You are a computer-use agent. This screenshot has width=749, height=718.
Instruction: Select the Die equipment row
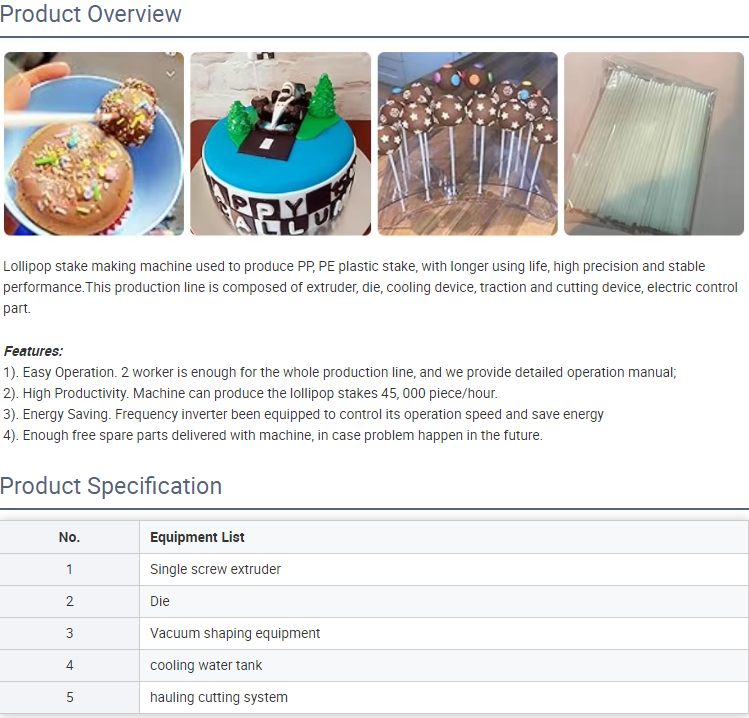(374, 601)
